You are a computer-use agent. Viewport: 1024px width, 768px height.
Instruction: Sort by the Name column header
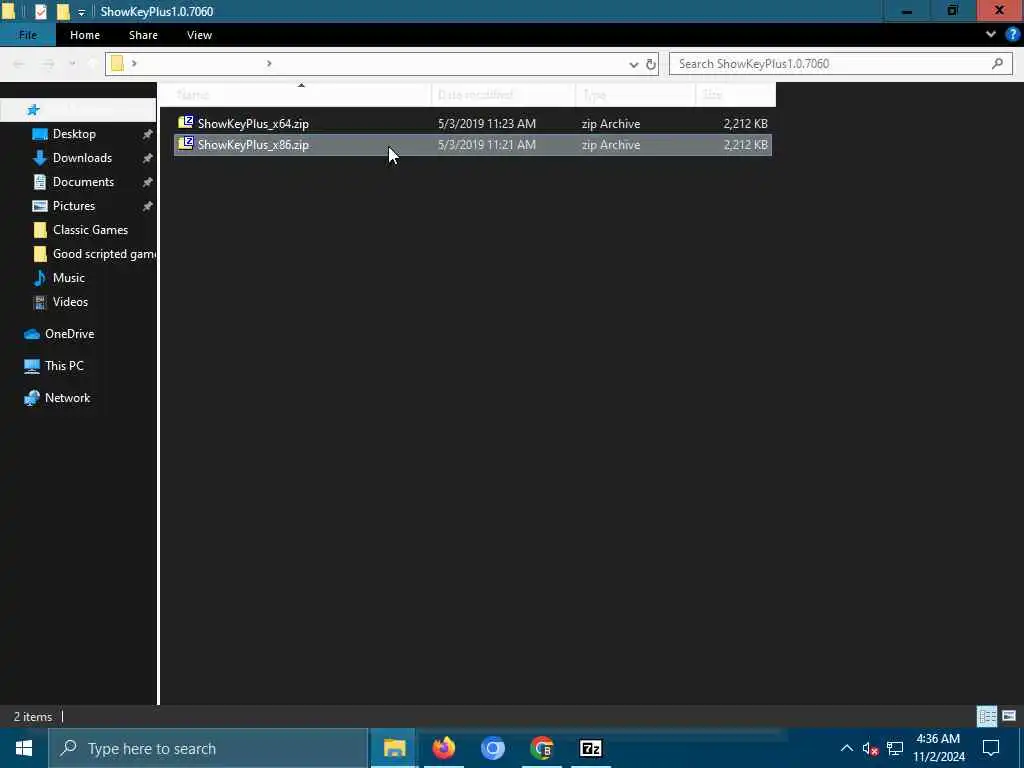coord(295,95)
